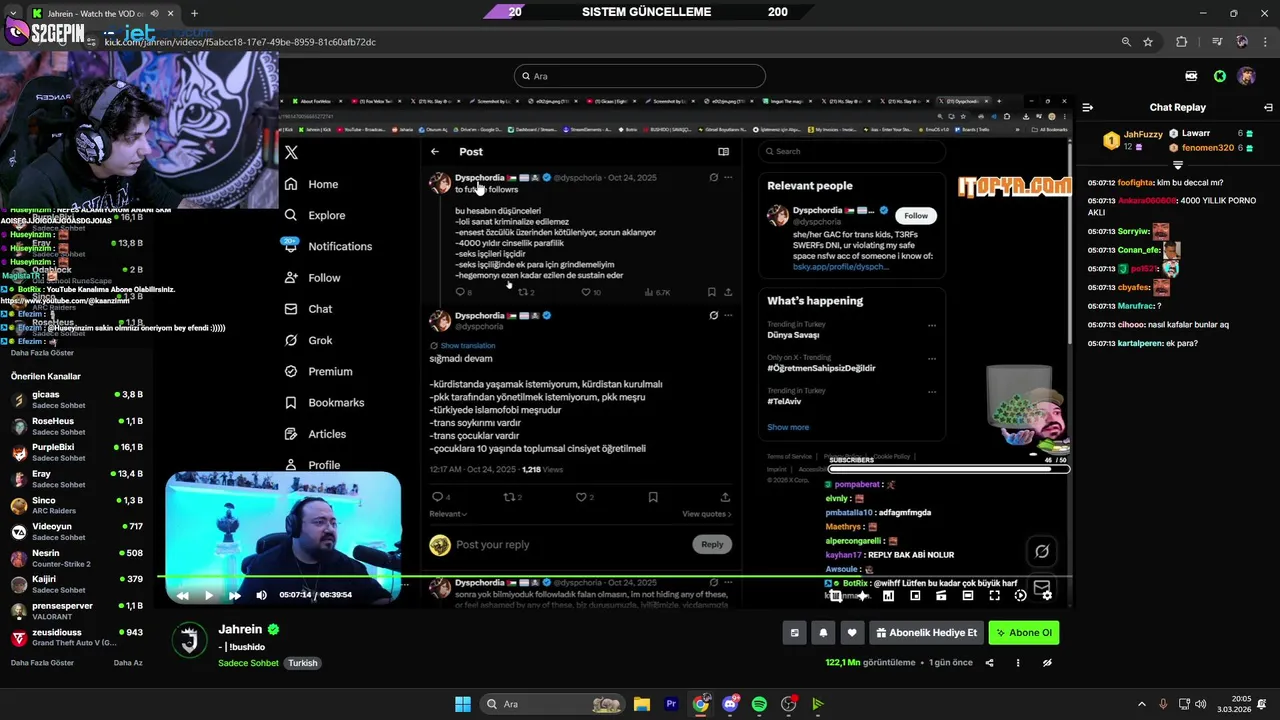Click the browser address bar URL
The image size is (1280, 720).
click(x=240, y=42)
